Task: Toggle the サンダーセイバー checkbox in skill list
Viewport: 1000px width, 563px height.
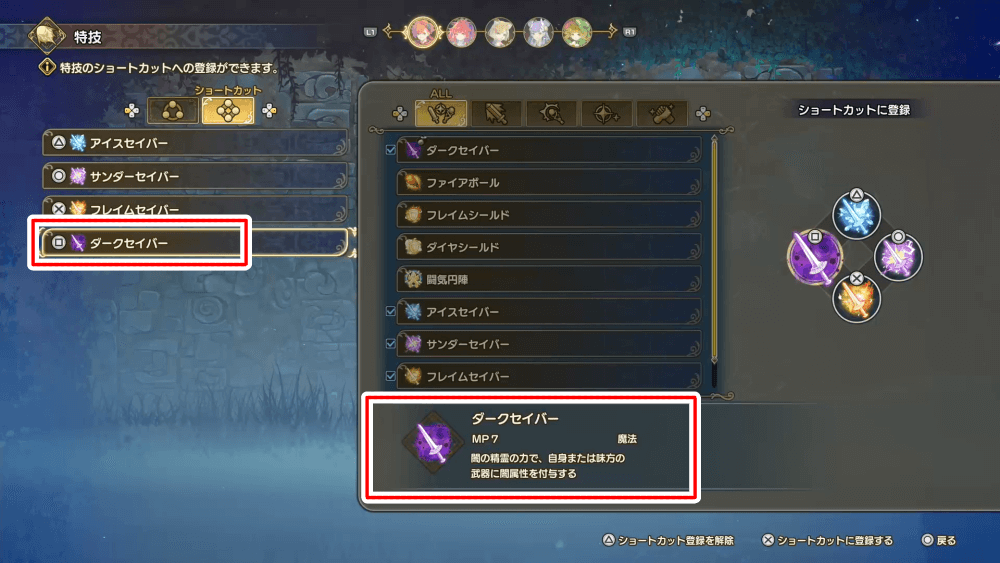Action: pos(390,344)
